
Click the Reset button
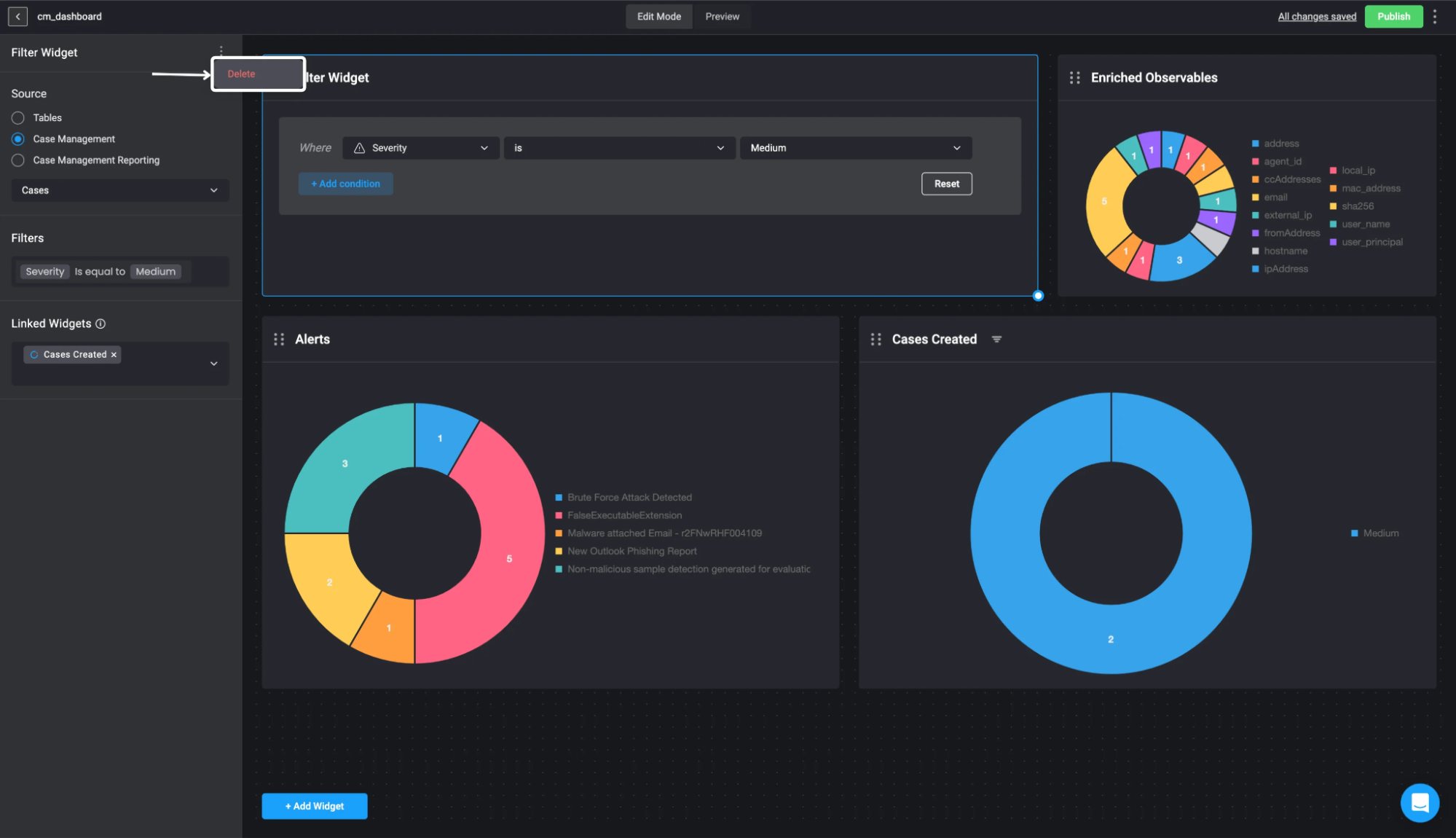[x=947, y=184]
